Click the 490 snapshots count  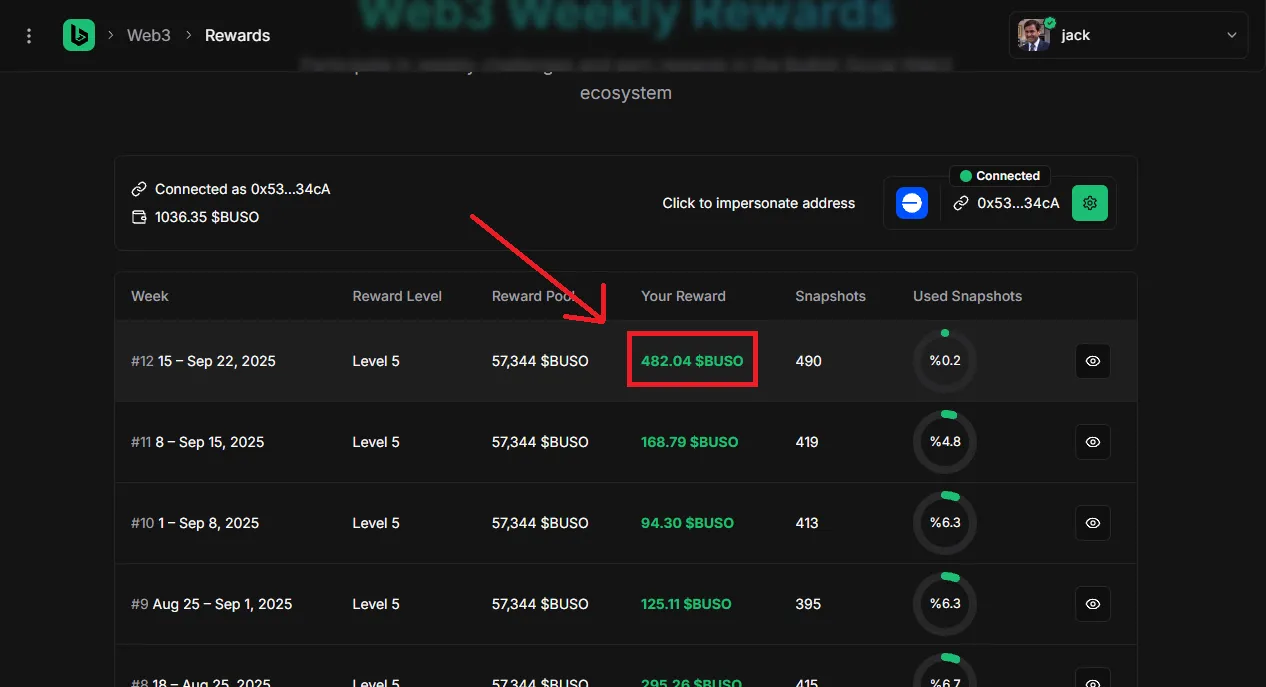point(808,361)
